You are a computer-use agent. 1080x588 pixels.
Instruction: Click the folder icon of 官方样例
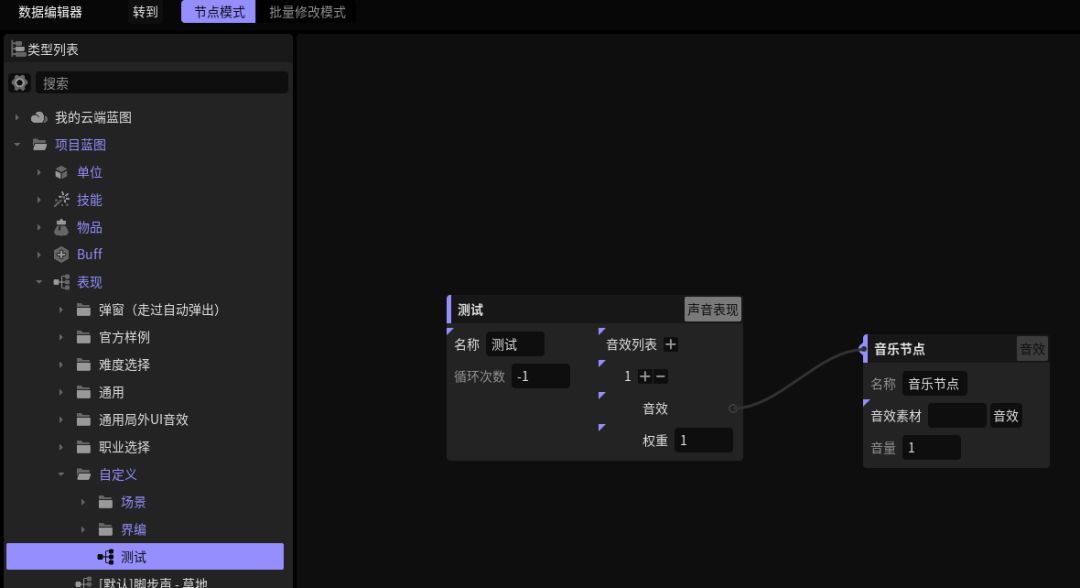[83, 337]
